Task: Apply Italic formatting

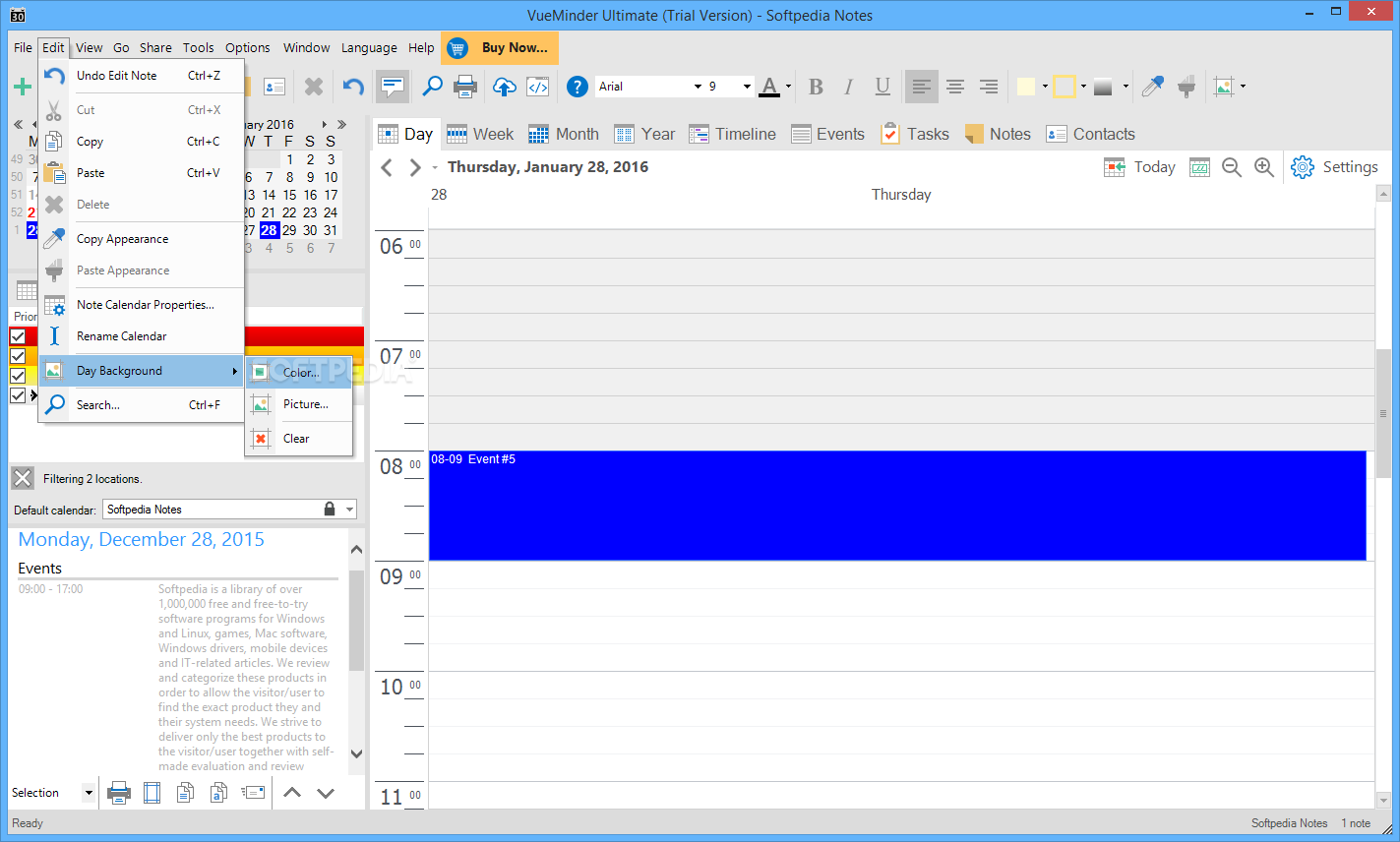Action: [849, 87]
